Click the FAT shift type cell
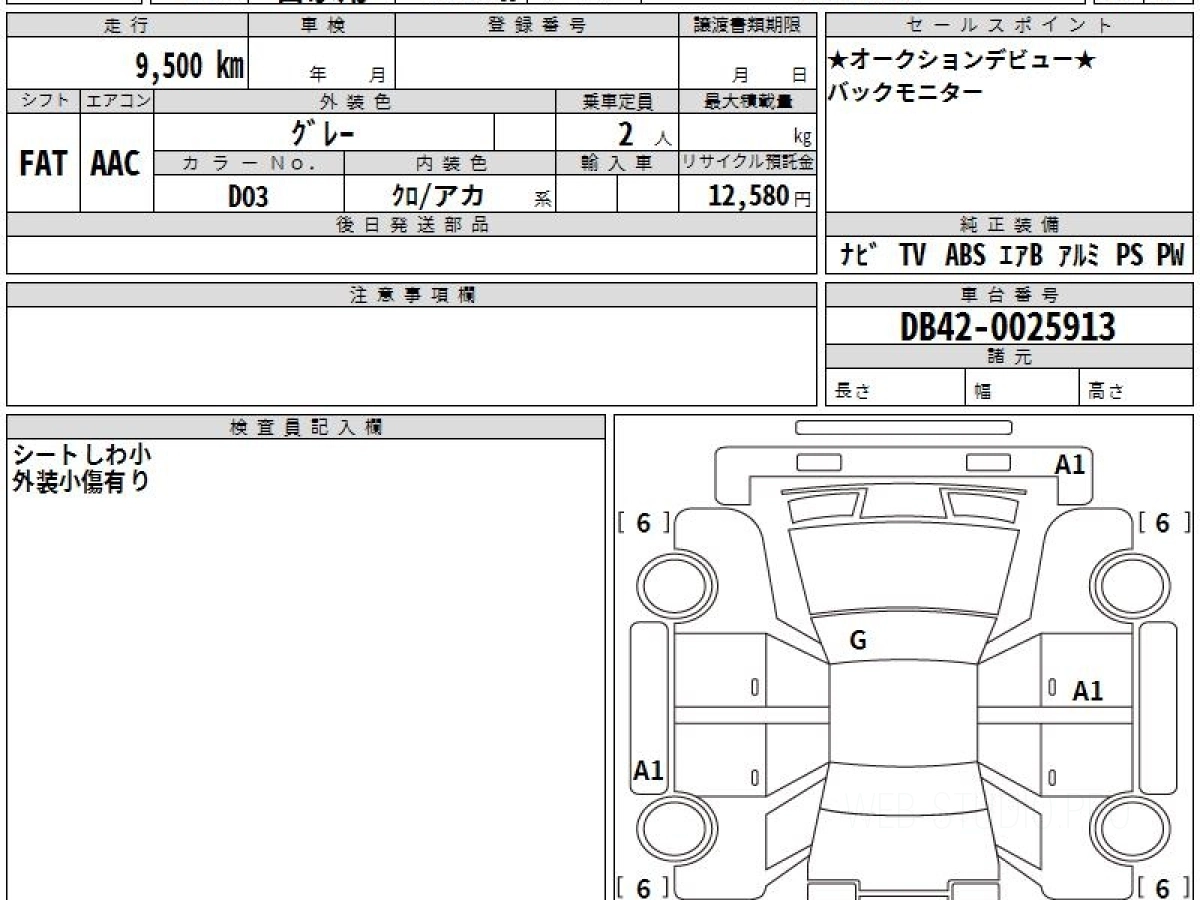This screenshot has width=1200, height=900. point(43,163)
